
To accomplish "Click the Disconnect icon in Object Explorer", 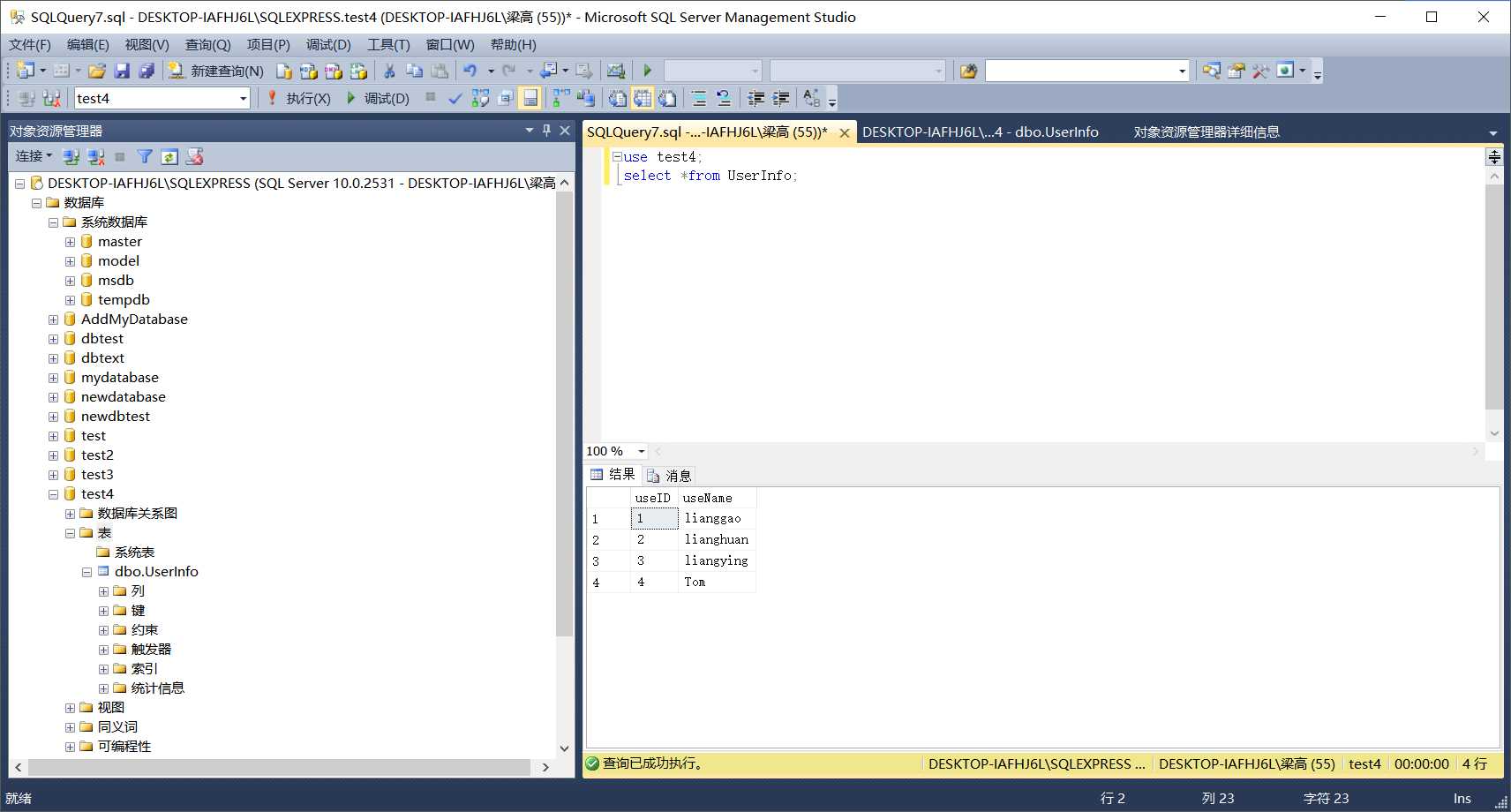I will [x=95, y=156].
